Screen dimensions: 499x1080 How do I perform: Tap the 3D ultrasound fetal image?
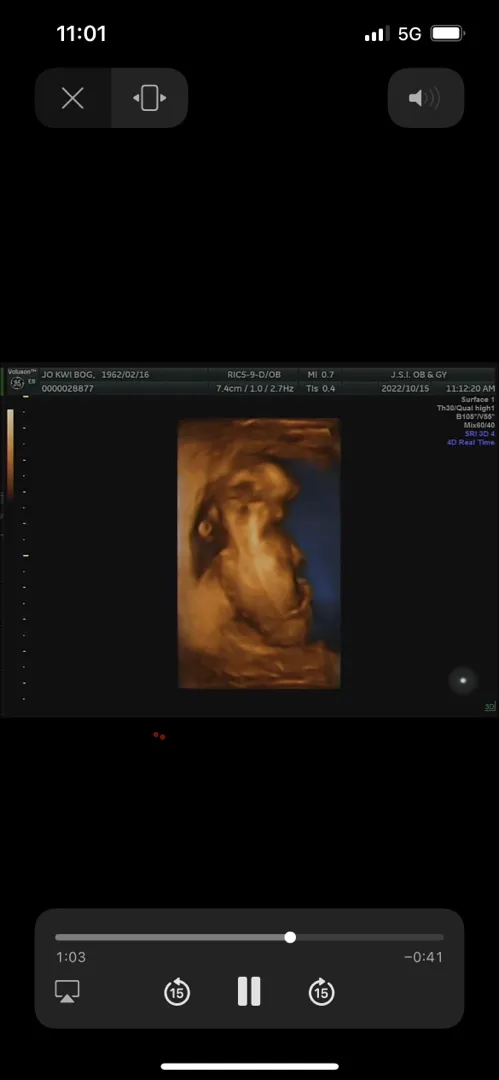(x=259, y=553)
